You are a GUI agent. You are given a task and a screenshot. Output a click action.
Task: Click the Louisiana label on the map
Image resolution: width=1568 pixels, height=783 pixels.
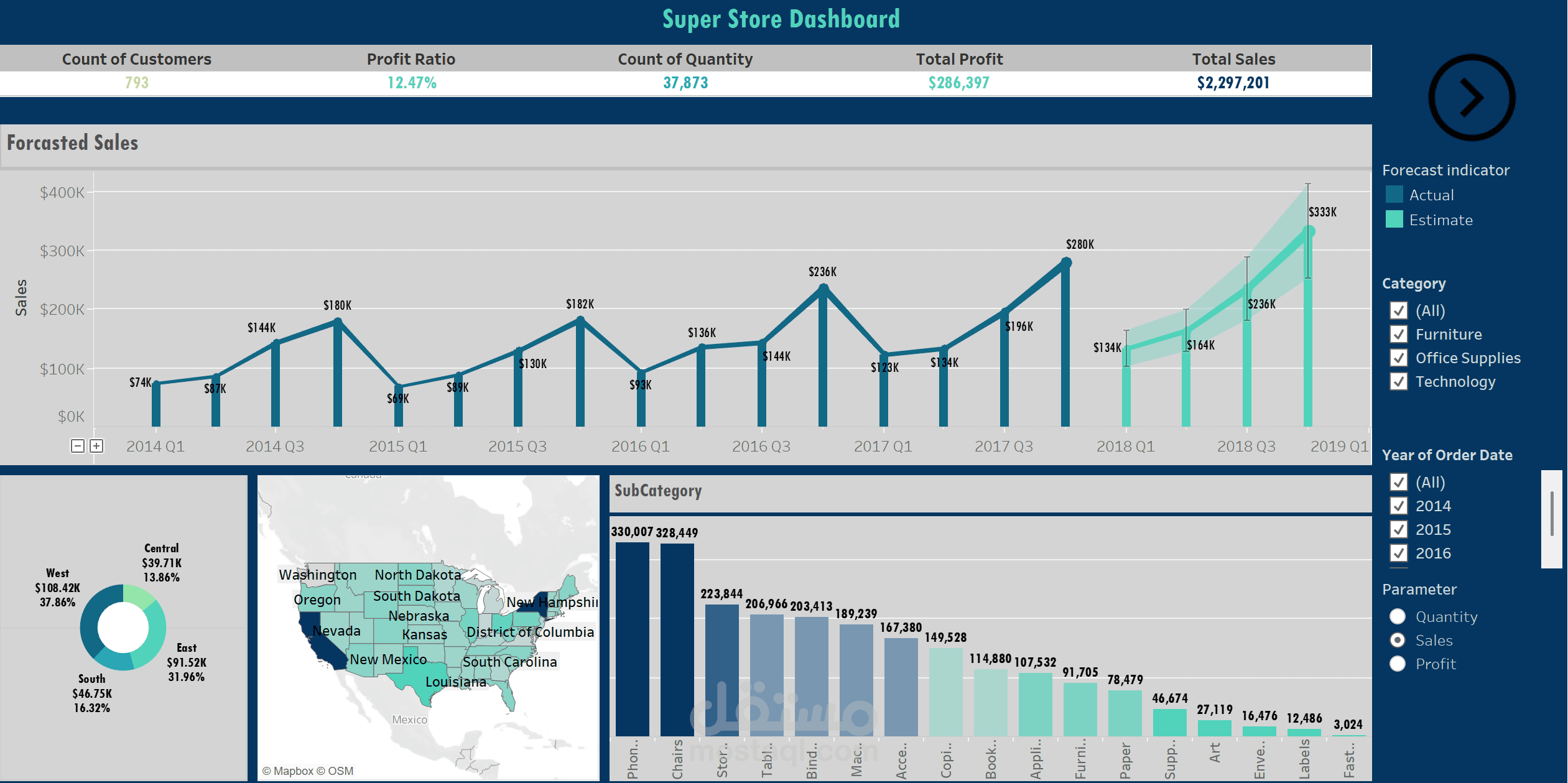click(x=456, y=682)
